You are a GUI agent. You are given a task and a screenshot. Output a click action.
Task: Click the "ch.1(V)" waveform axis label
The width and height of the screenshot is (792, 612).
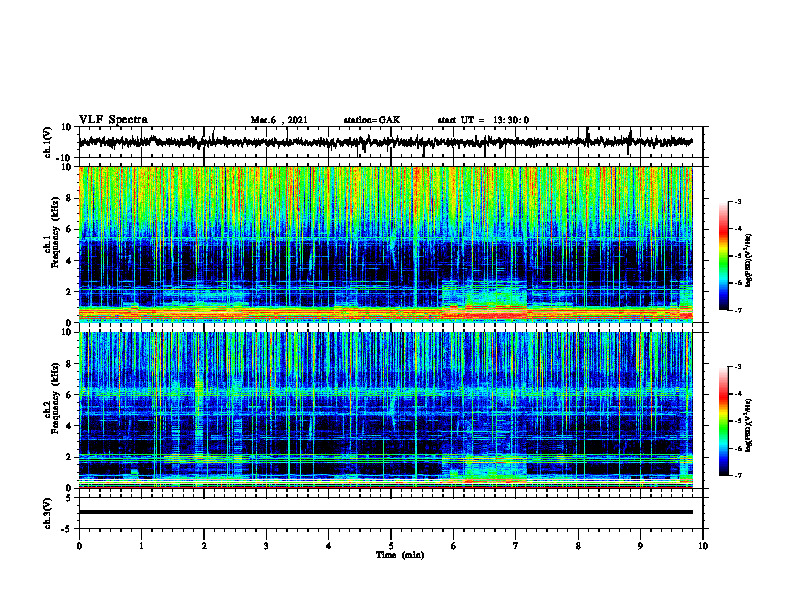(x=48, y=142)
